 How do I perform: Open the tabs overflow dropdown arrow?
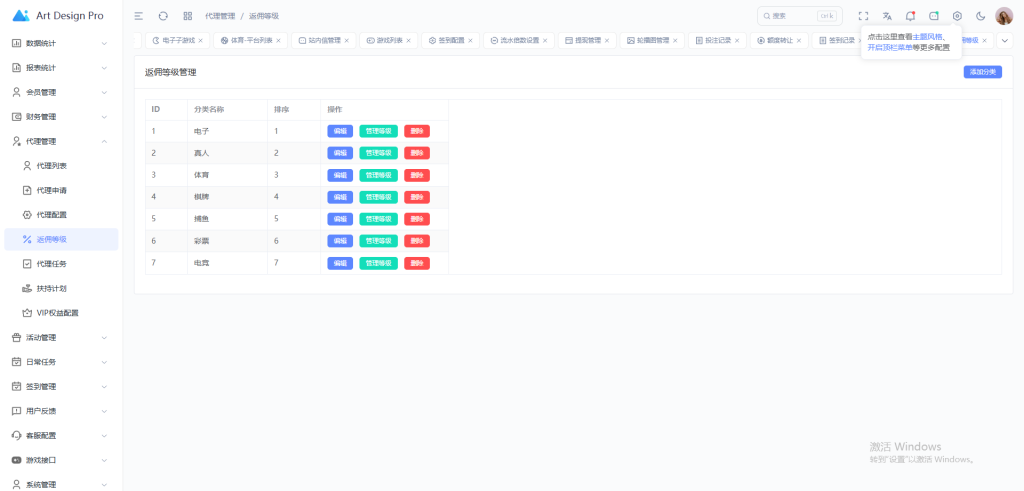pyautogui.click(x=1005, y=40)
